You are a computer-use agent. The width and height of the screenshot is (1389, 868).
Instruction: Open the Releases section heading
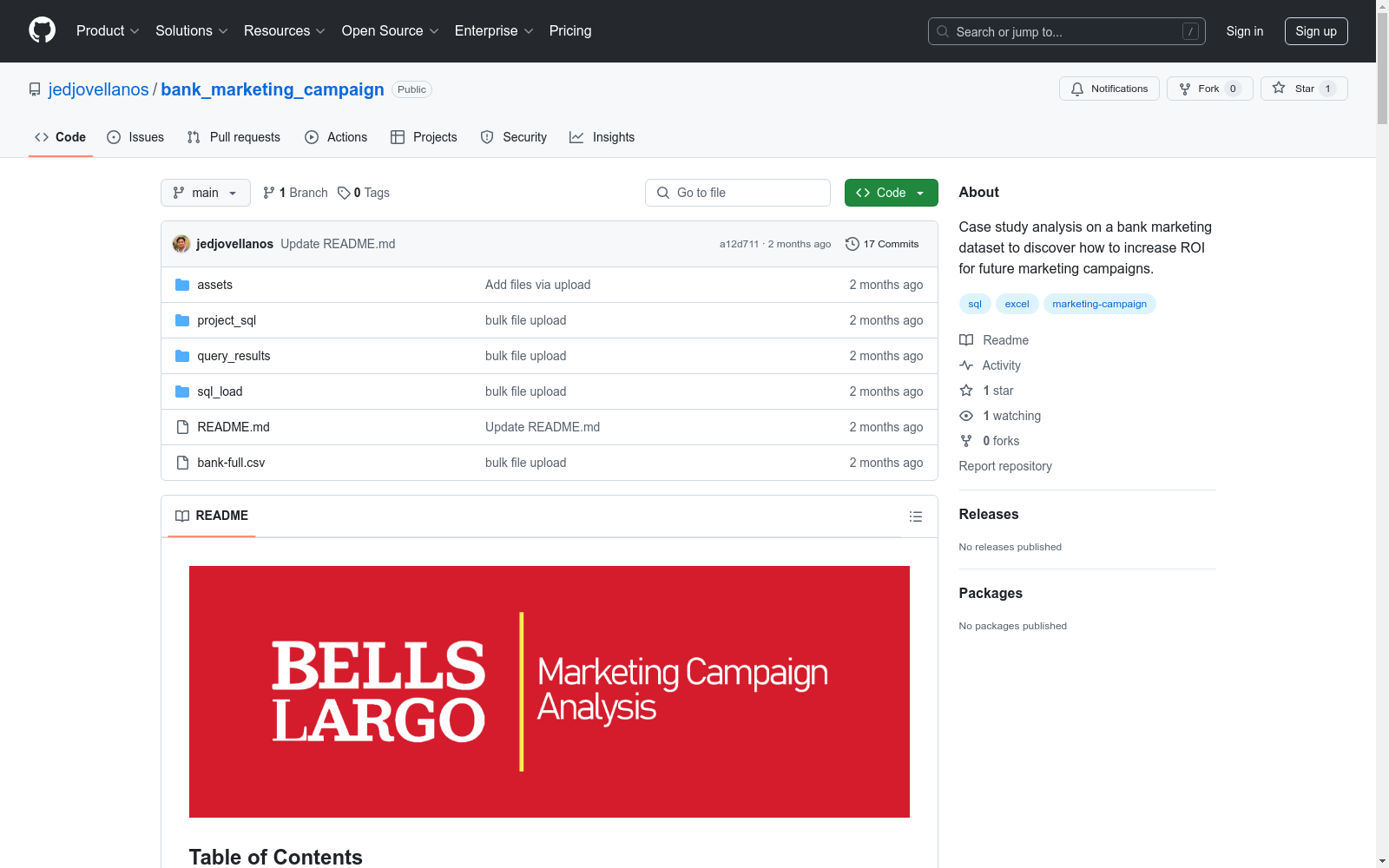coord(989,514)
